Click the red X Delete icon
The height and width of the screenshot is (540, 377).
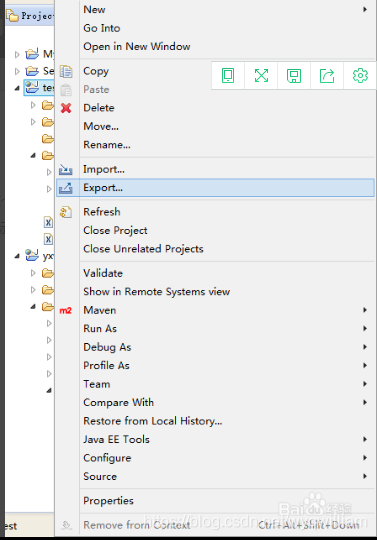pos(66,108)
